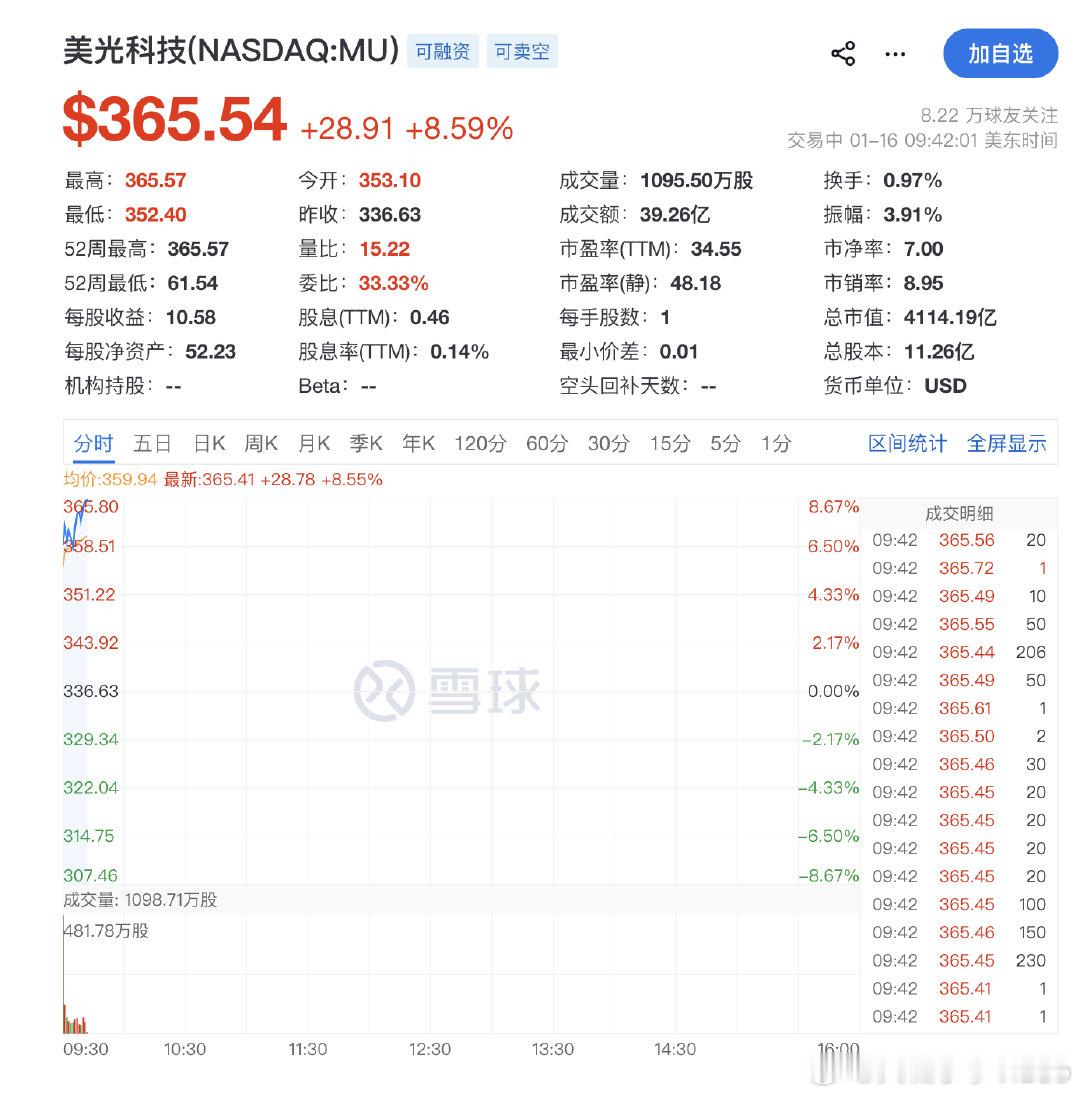This screenshot has height=1096, width=1080.
Task: Open 区间统计 interval statistics
Action: pyautogui.click(x=906, y=443)
